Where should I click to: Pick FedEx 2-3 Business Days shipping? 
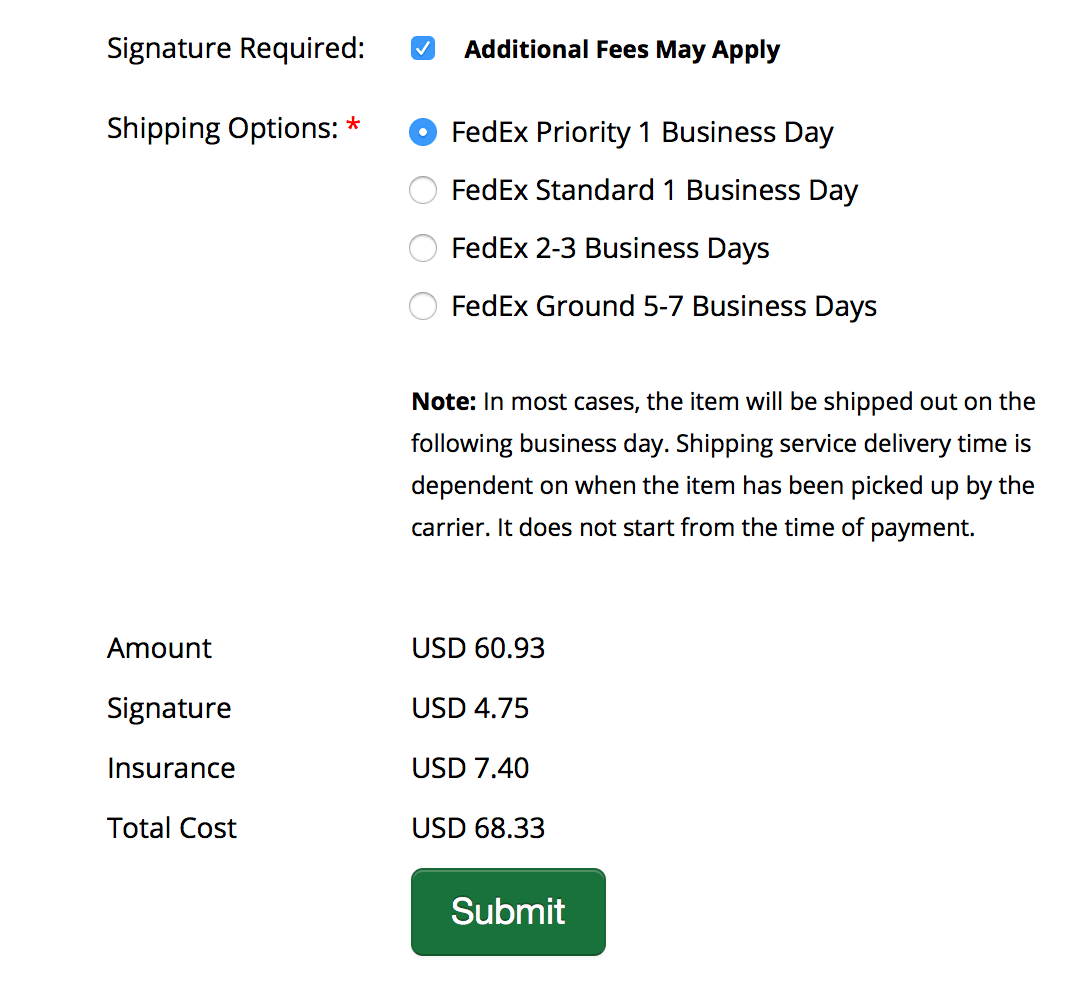tap(422, 248)
